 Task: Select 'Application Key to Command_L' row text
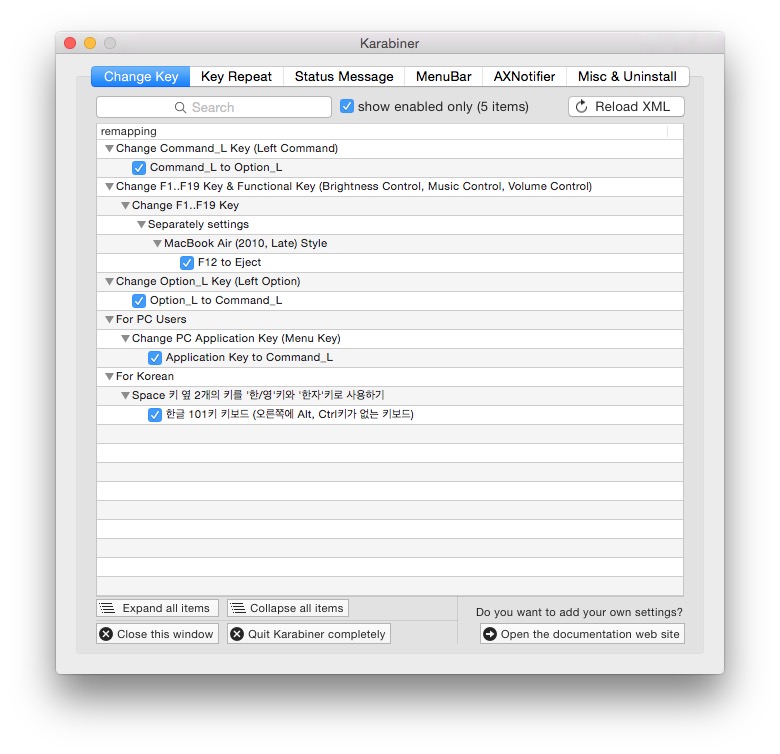tap(249, 357)
